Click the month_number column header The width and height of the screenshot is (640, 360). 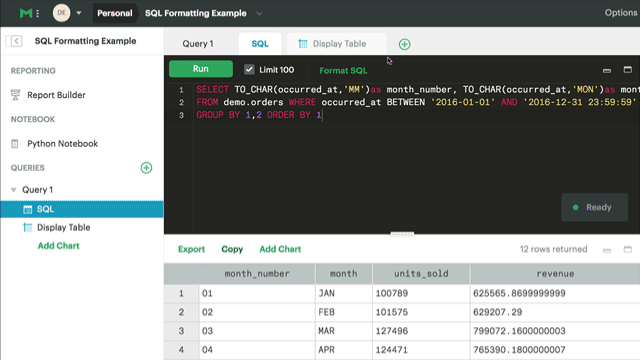click(257, 273)
